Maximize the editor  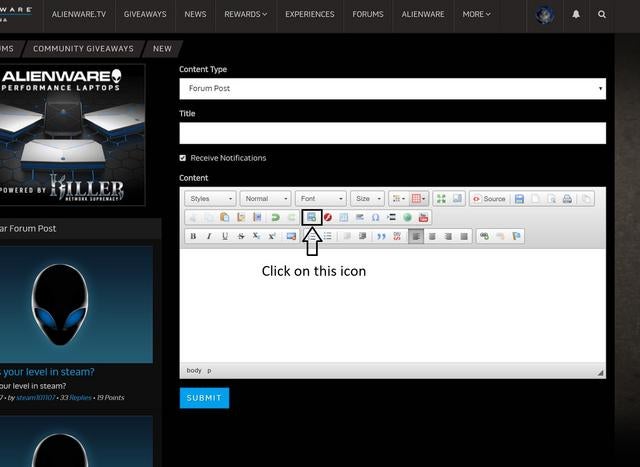tap(441, 199)
